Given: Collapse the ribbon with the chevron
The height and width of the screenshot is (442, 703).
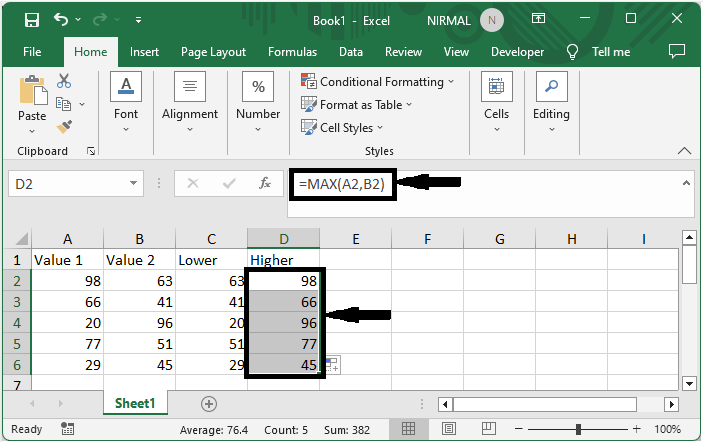Looking at the screenshot, I should tap(684, 151).
